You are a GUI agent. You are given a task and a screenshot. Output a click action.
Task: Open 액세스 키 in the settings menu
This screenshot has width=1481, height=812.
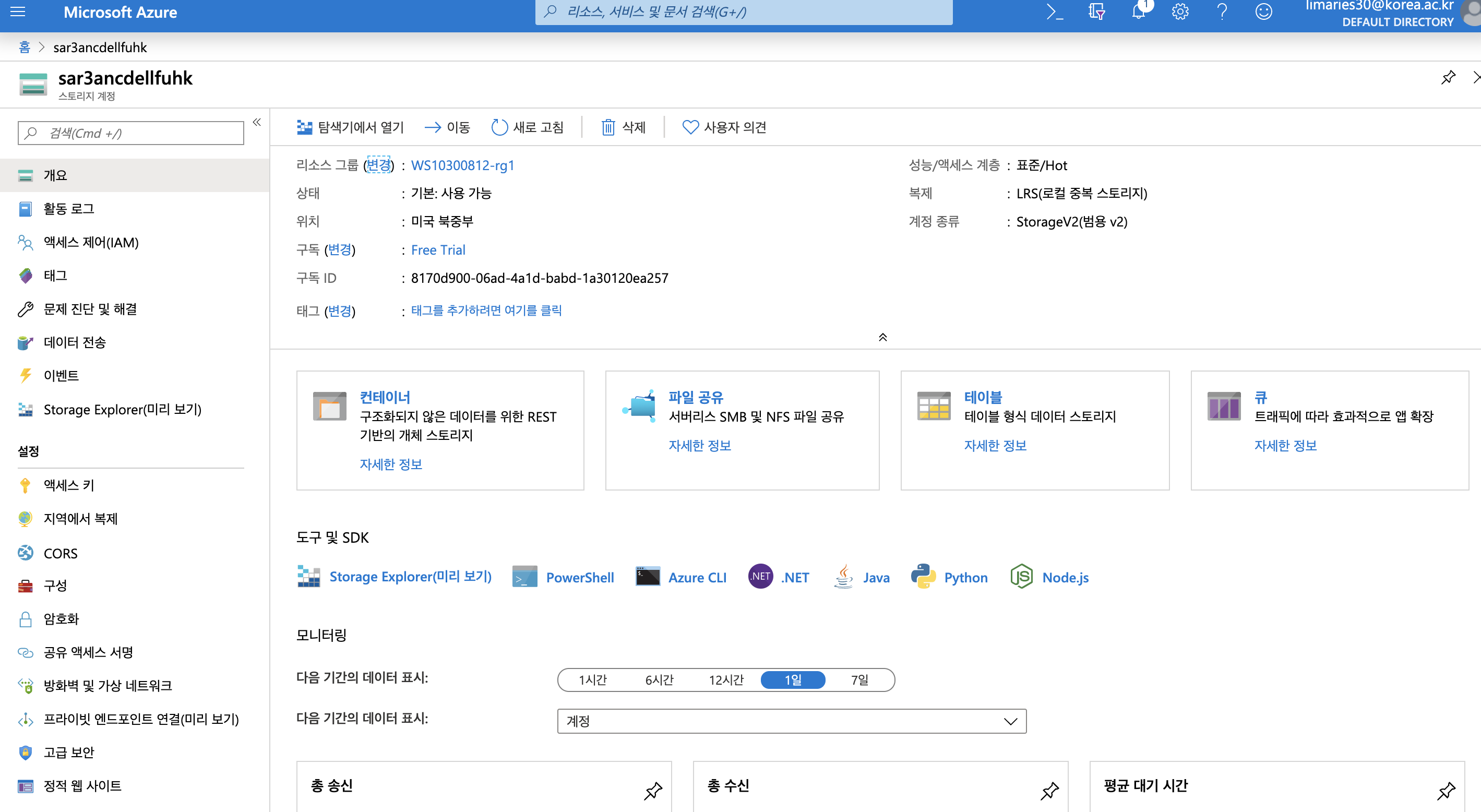pyautogui.click(x=69, y=485)
